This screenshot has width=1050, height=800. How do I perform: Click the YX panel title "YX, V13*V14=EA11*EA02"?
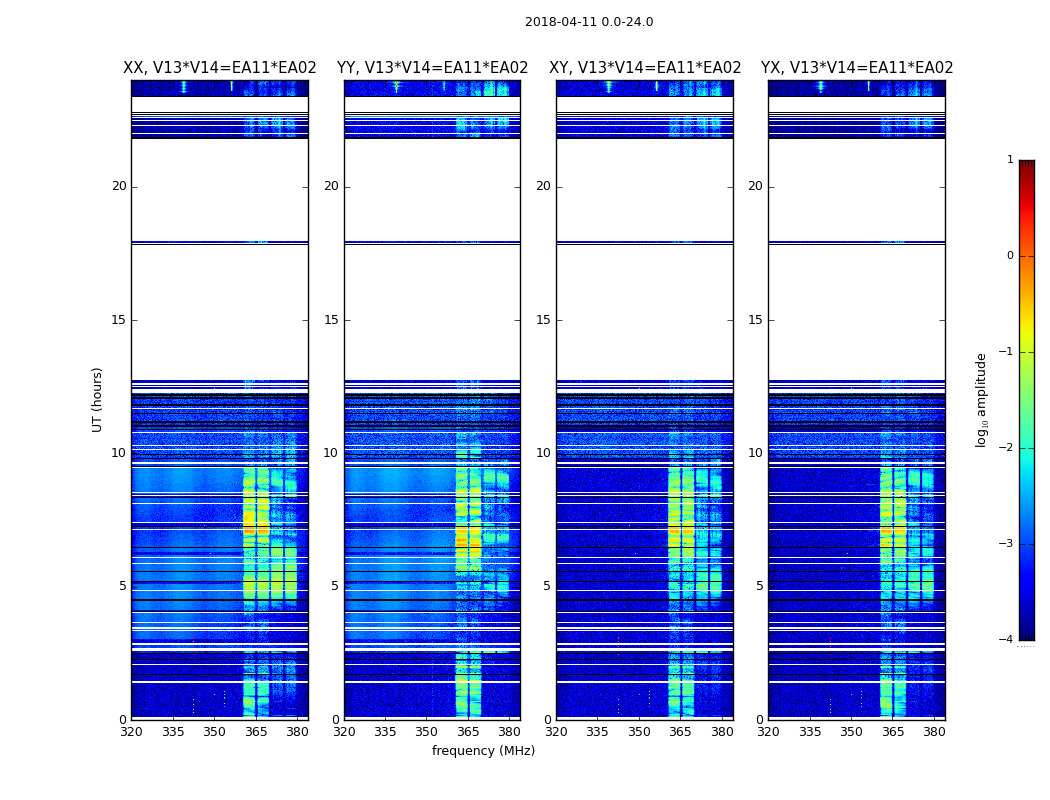(856, 68)
